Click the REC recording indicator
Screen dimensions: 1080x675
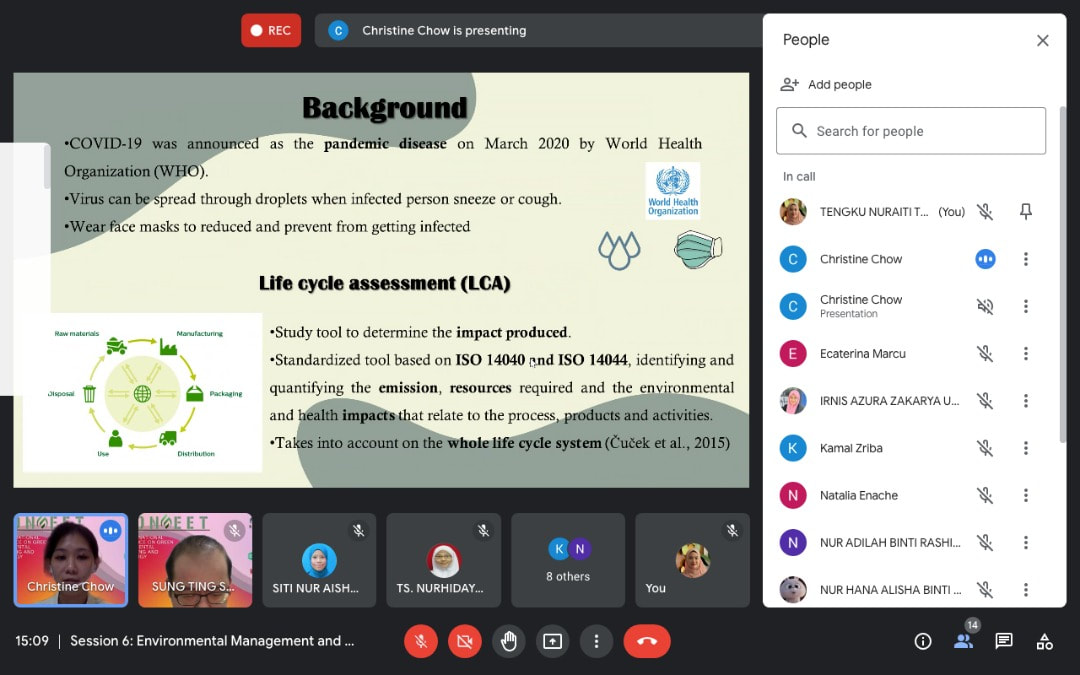[271, 30]
